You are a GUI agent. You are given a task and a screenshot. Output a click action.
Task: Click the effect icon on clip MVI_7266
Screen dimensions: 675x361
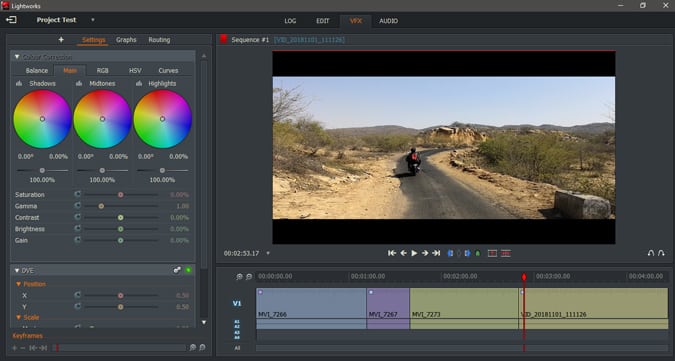pyautogui.click(x=260, y=292)
